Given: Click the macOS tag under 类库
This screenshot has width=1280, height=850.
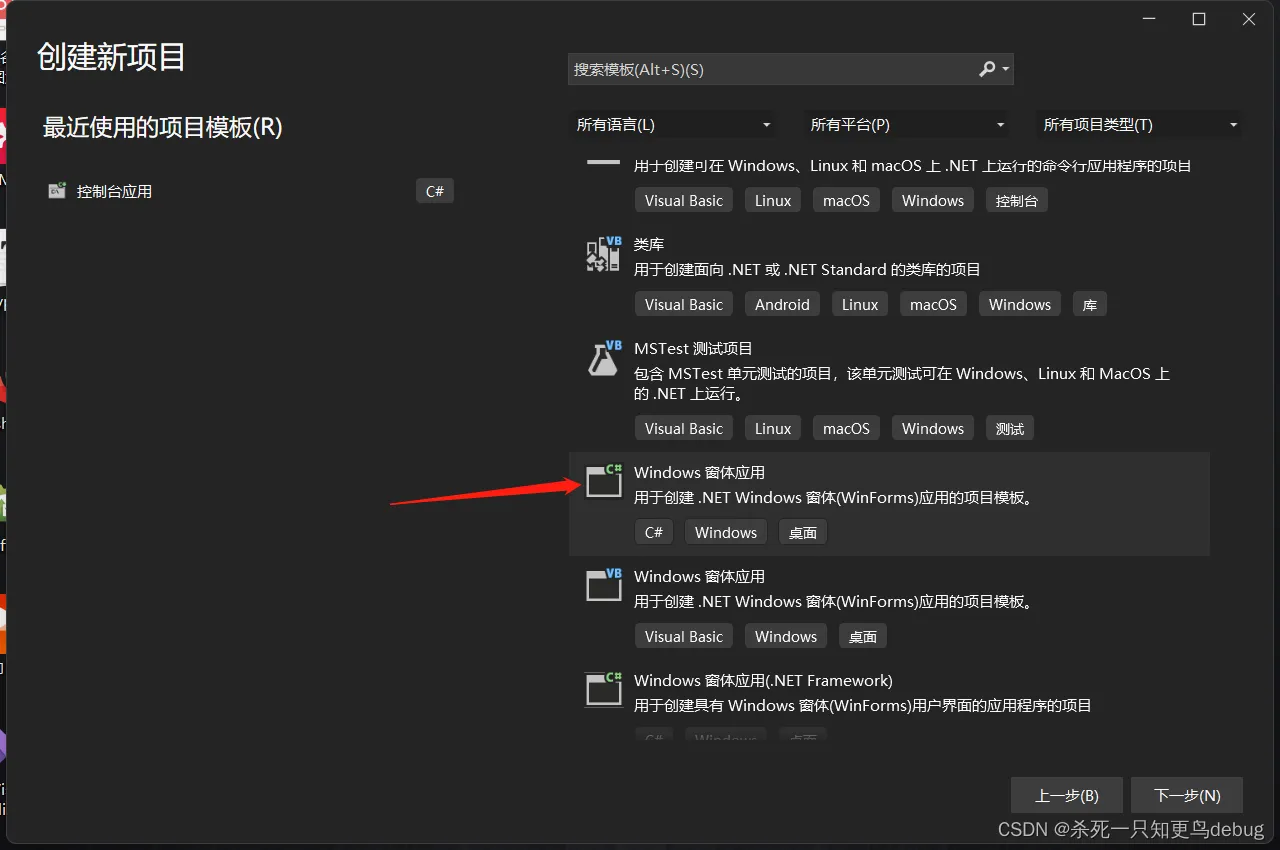Looking at the screenshot, I should (933, 305).
